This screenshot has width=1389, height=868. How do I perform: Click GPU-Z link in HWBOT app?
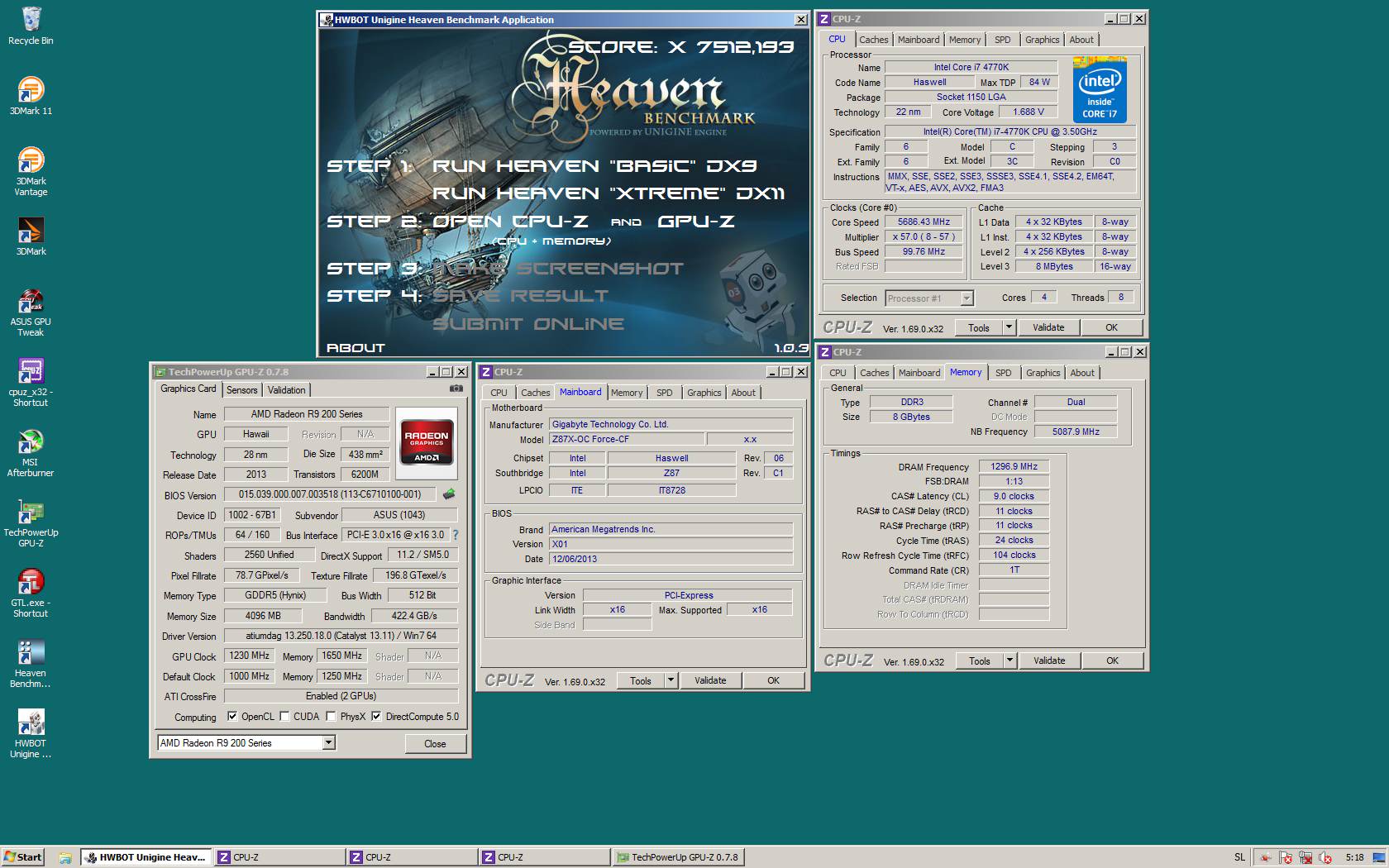pyautogui.click(x=696, y=222)
